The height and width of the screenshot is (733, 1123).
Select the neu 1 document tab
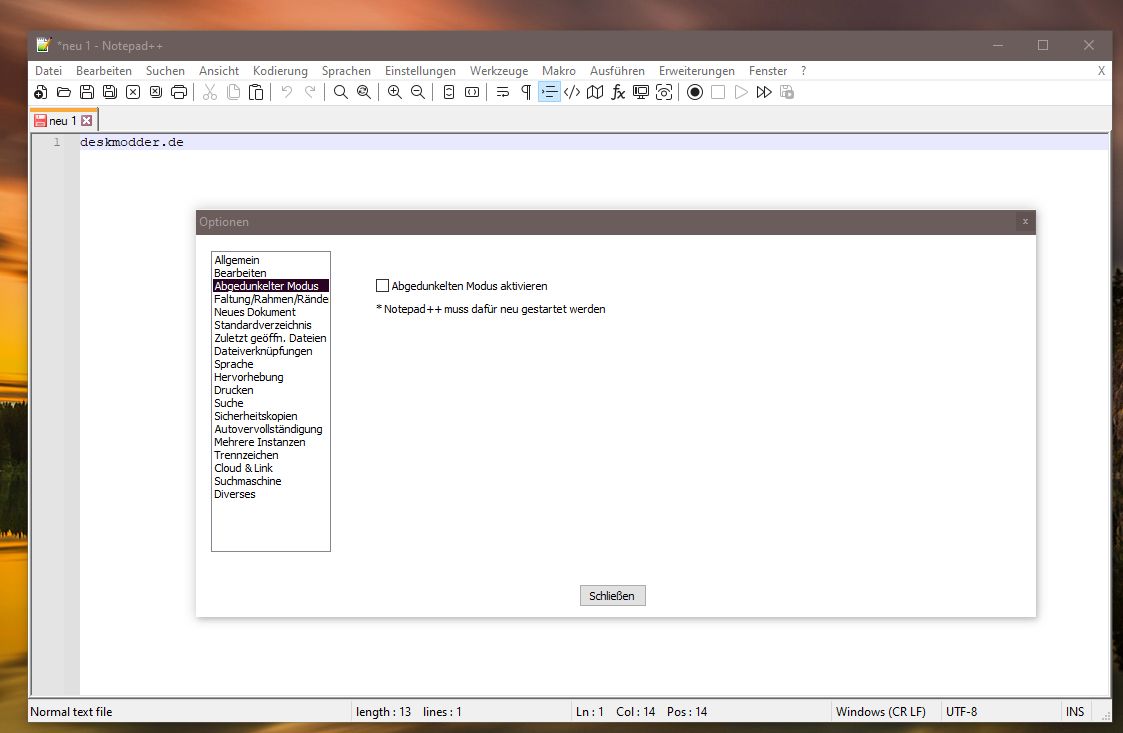(x=63, y=120)
